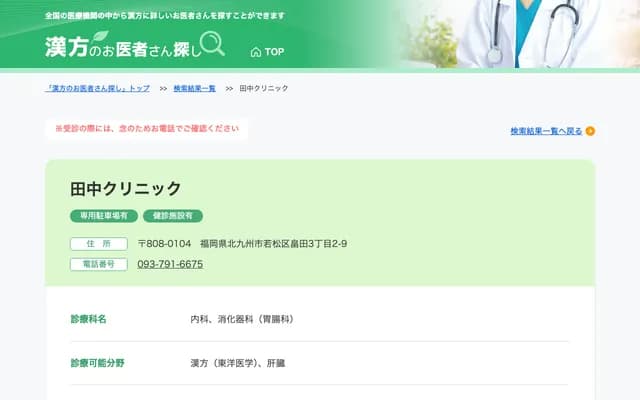Click the home icon beside TOP
Viewport: 640px width, 400px height.
[x=256, y=52]
